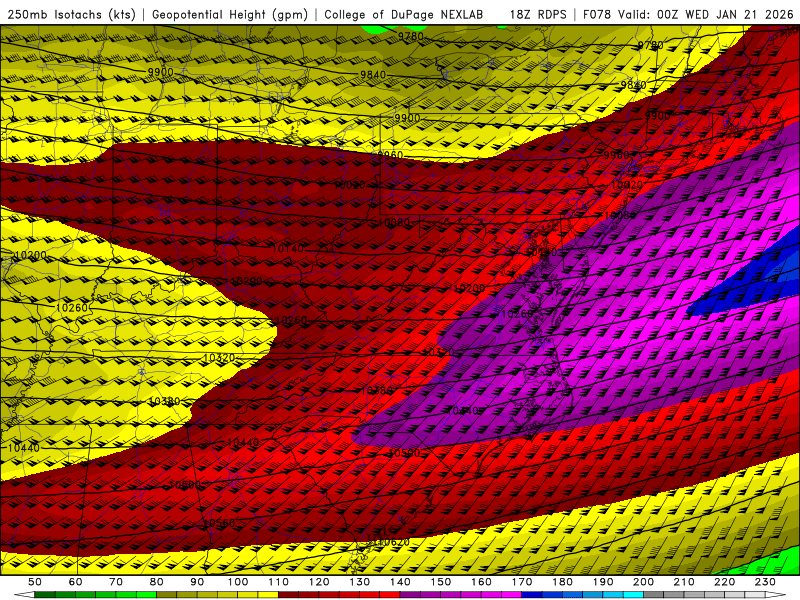800x600 pixels.
Task: Click the 90 value on the color legend
Action: pyautogui.click(x=197, y=582)
